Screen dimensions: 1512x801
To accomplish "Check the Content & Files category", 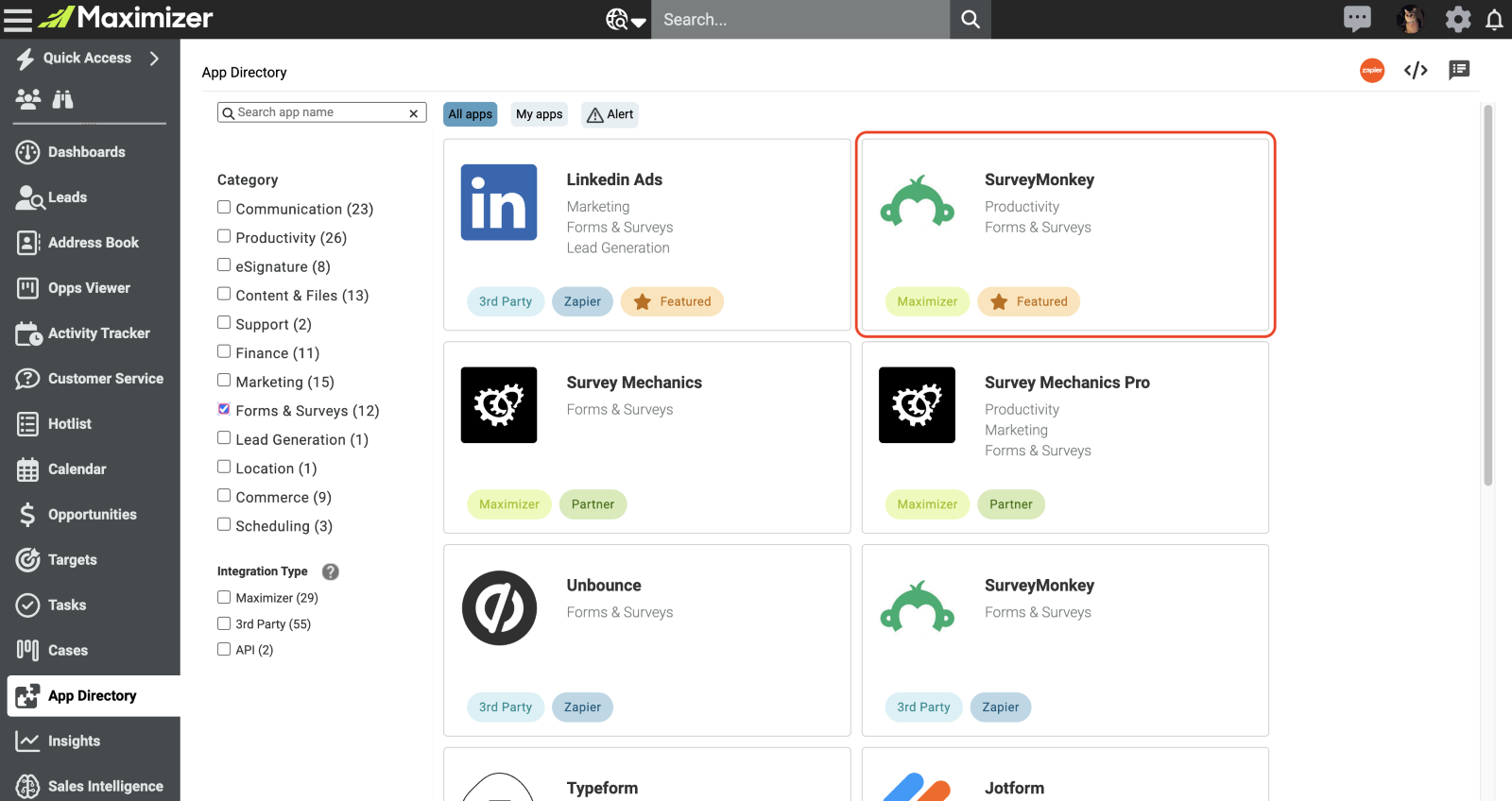I will [224, 294].
